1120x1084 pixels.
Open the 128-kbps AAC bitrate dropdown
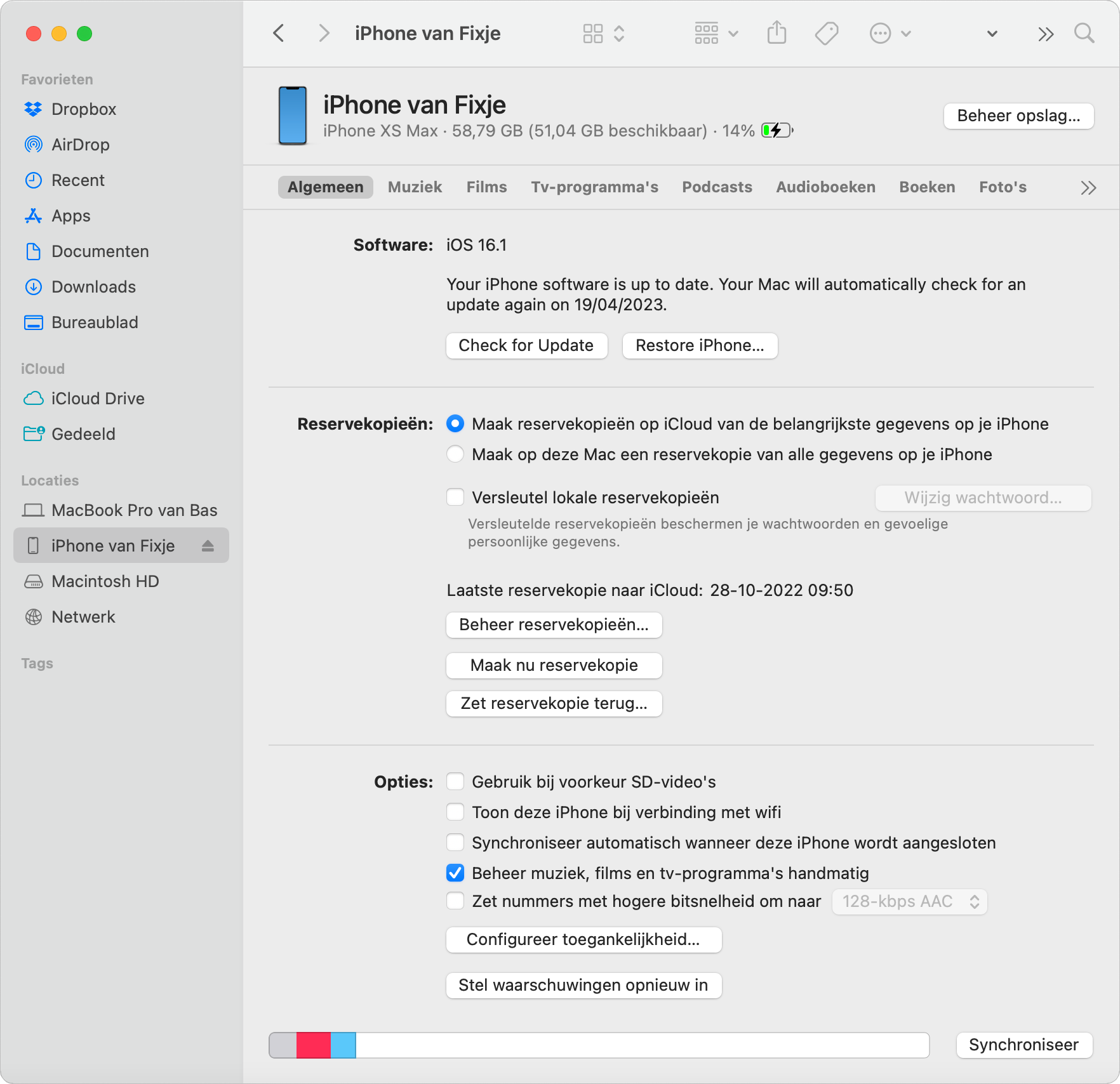click(909, 902)
